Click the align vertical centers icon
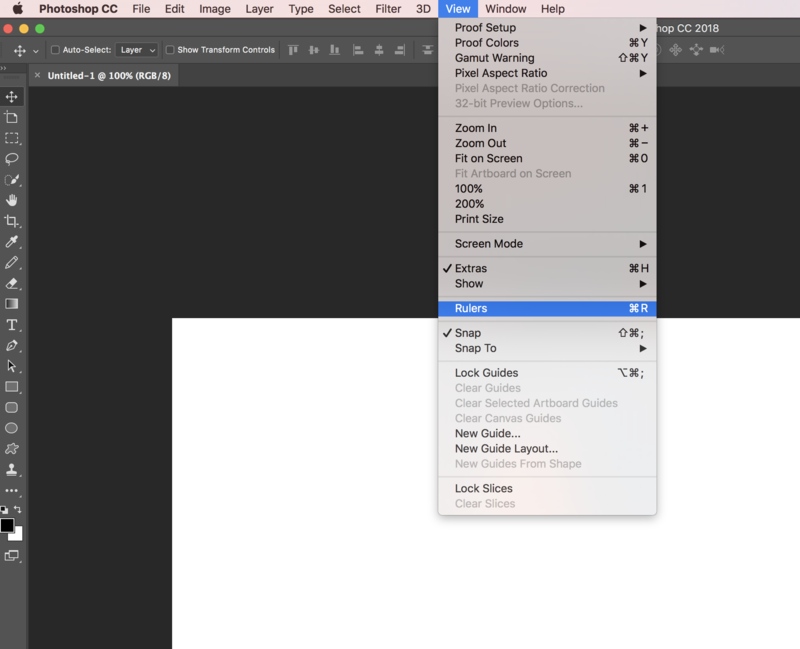Screen dimensions: 800x649 pos(314,50)
